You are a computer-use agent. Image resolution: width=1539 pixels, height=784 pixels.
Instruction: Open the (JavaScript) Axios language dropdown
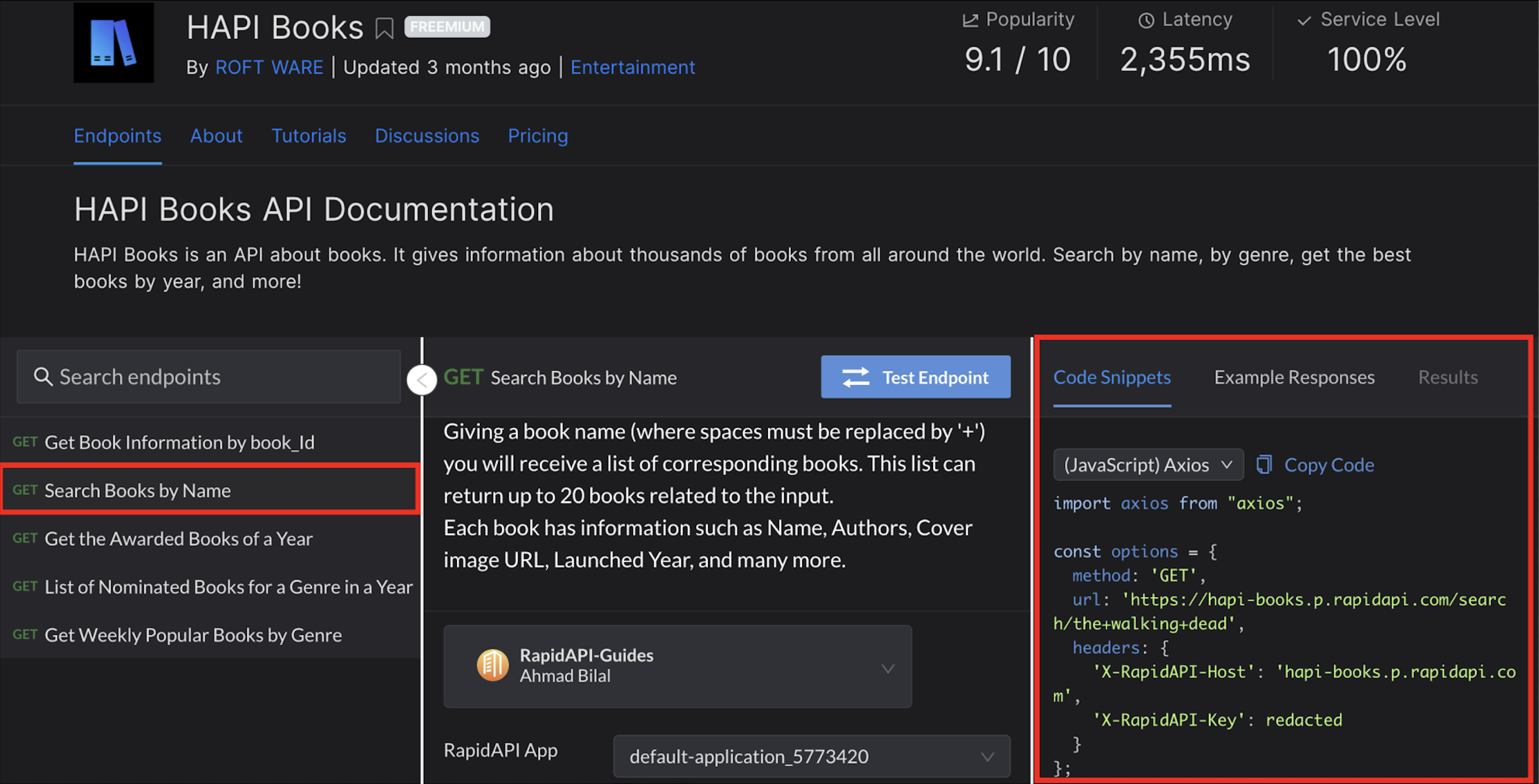pyautogui.click(x=1148, y=465)
